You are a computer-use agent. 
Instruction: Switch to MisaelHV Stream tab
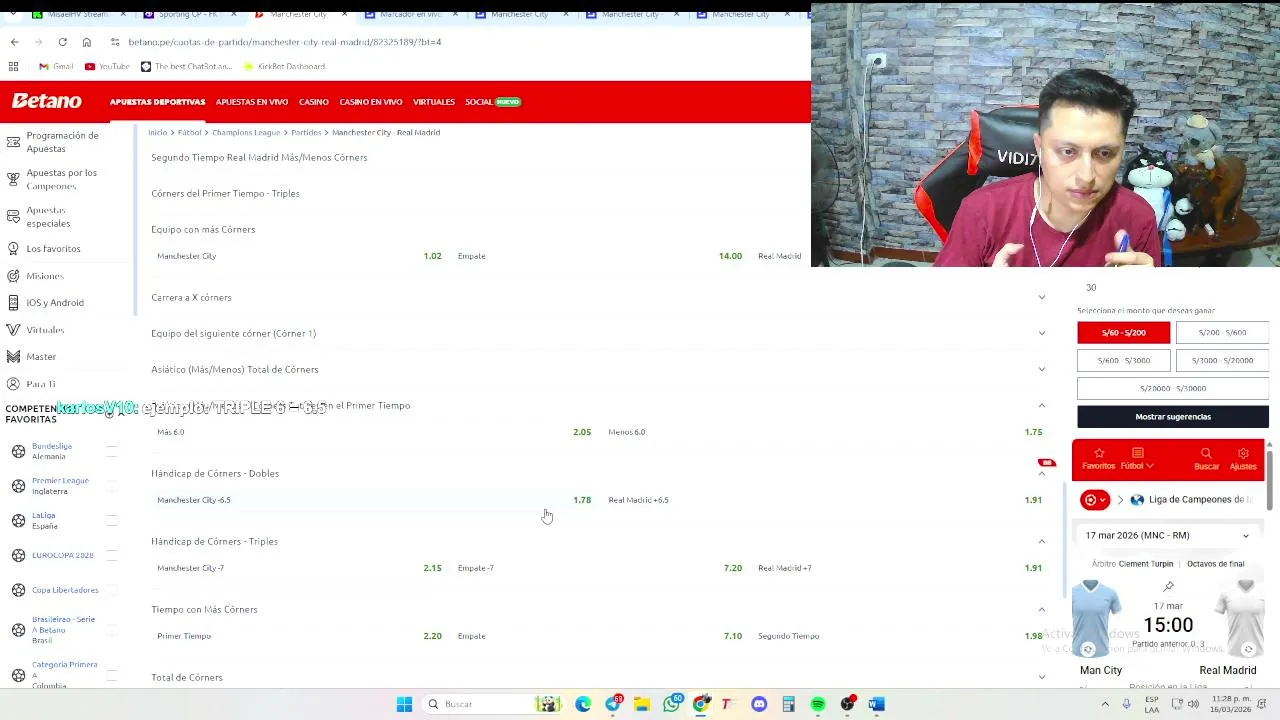click(x=70, y=14)
